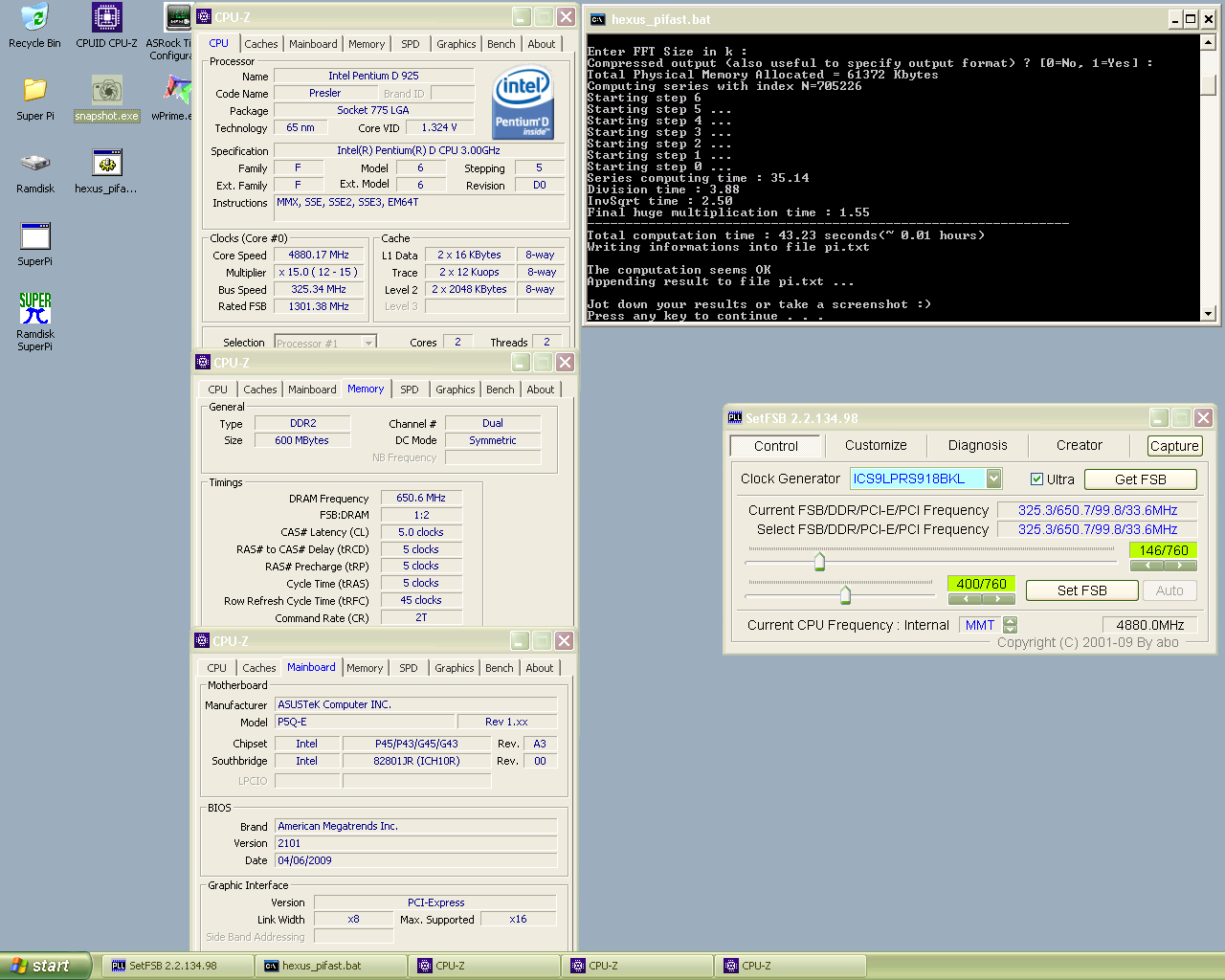Open the Recycle Bin desktop icon
Screen dimensions: 1225x980
(34, 26)
